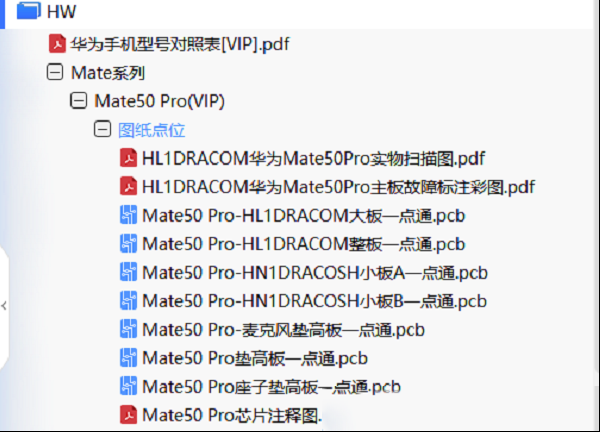This screenshot has height=432, width=600.
Task: Click PCB icon beside HL1DRACOM大板一点通.pcb
Action: point(128,215)
